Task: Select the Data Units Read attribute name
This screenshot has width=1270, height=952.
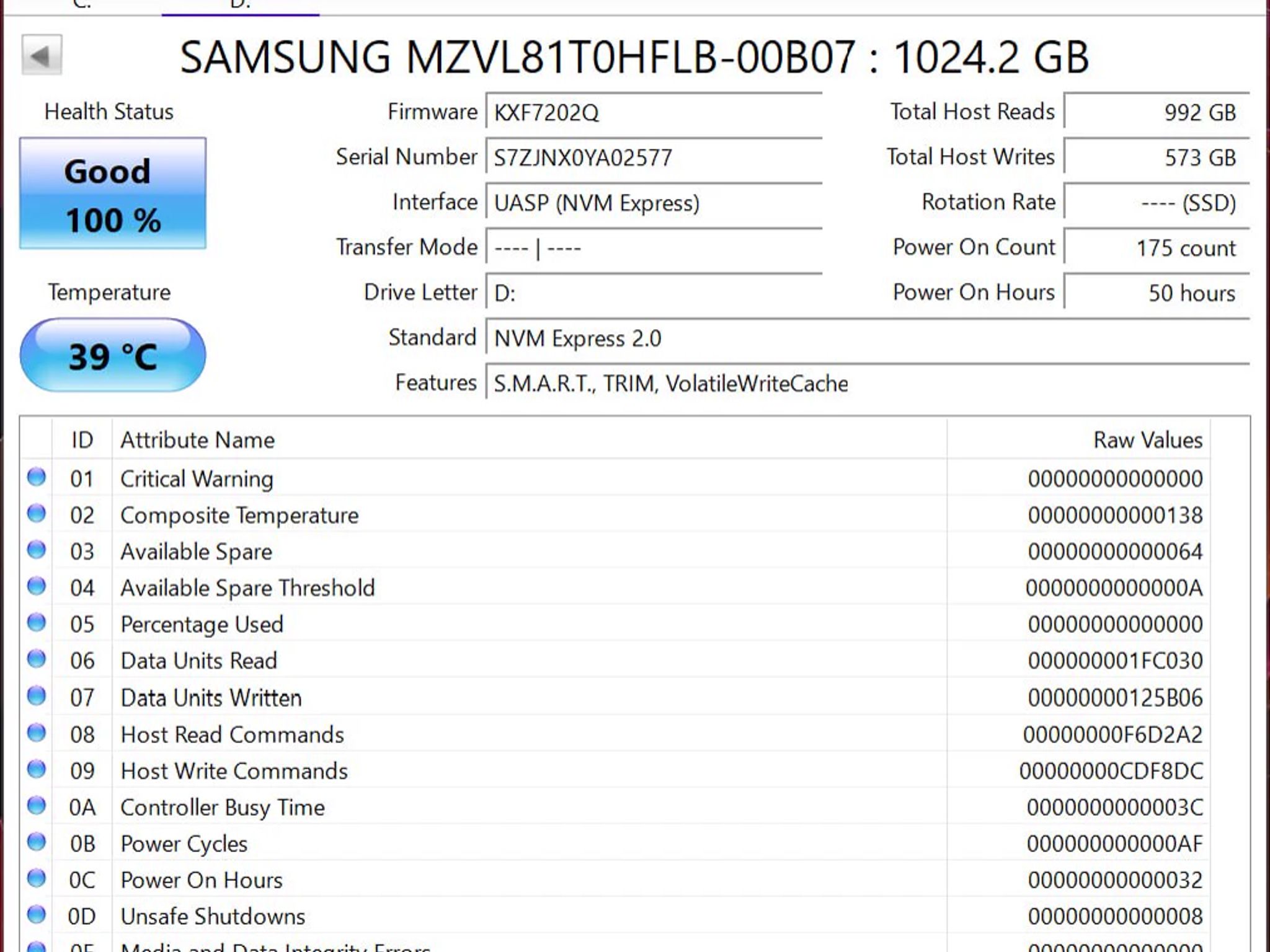Action: tap(198, 661)
